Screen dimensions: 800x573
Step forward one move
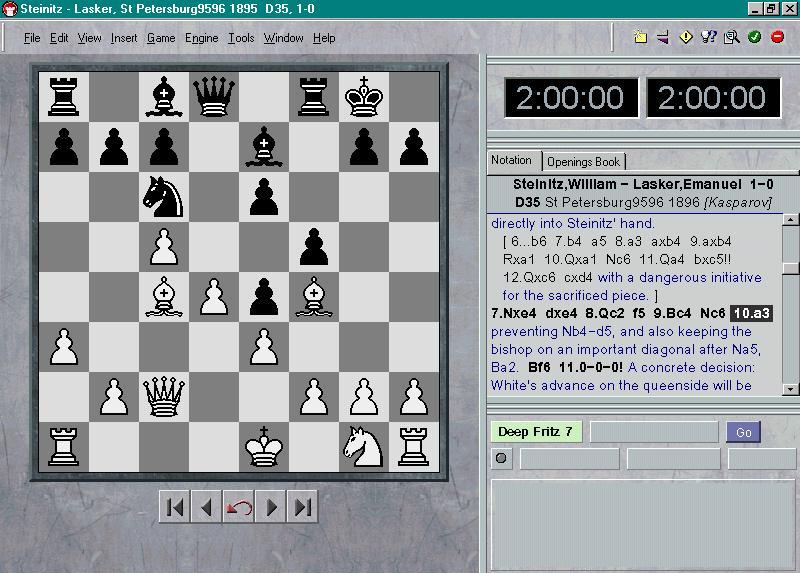click(x=270, y=508)
